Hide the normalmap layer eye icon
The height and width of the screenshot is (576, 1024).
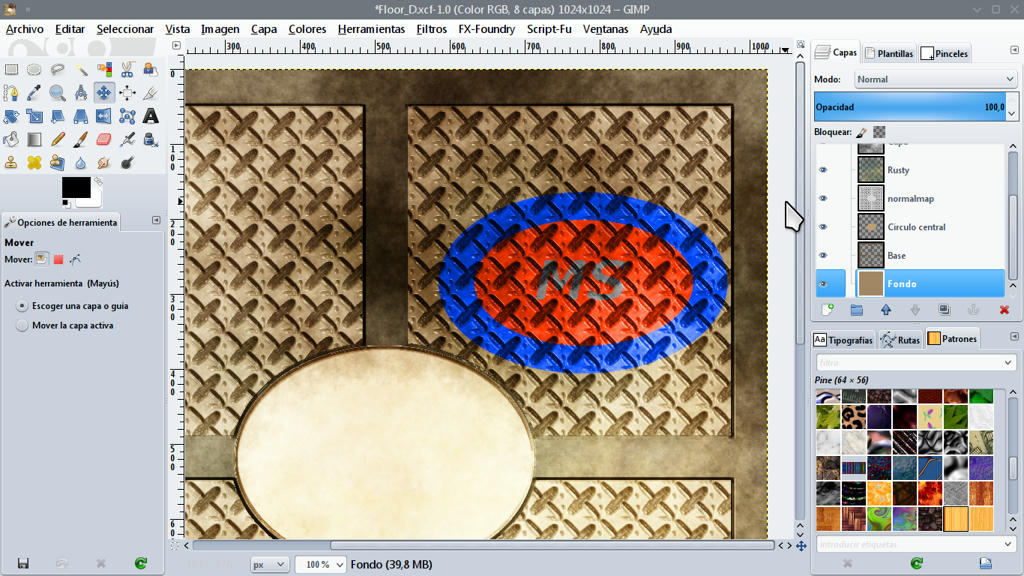pos(823,199)
